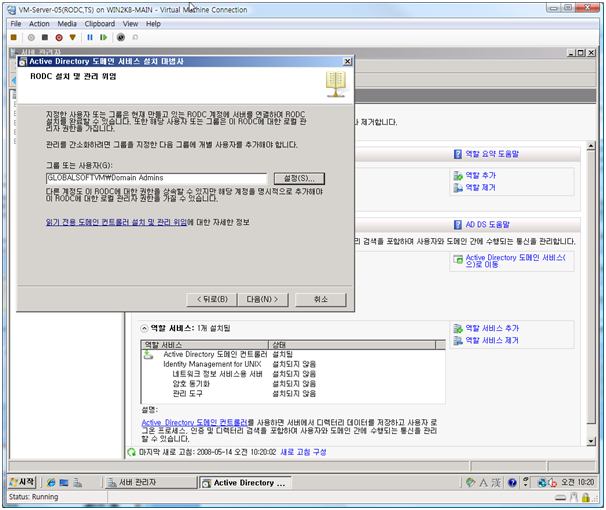Switch to 서버 관리자 taskbar button
This screenshot has height=510, width=606.
151,483
